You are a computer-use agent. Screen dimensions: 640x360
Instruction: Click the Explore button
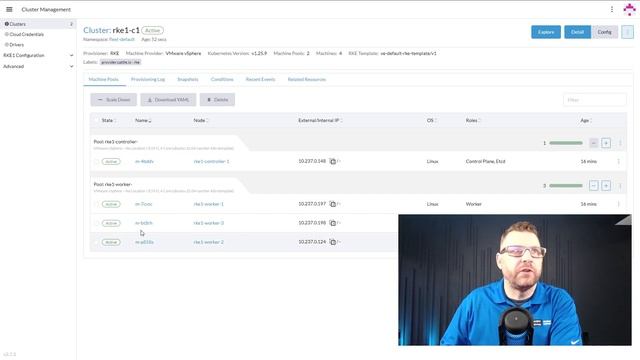click(x=546, y=32)
